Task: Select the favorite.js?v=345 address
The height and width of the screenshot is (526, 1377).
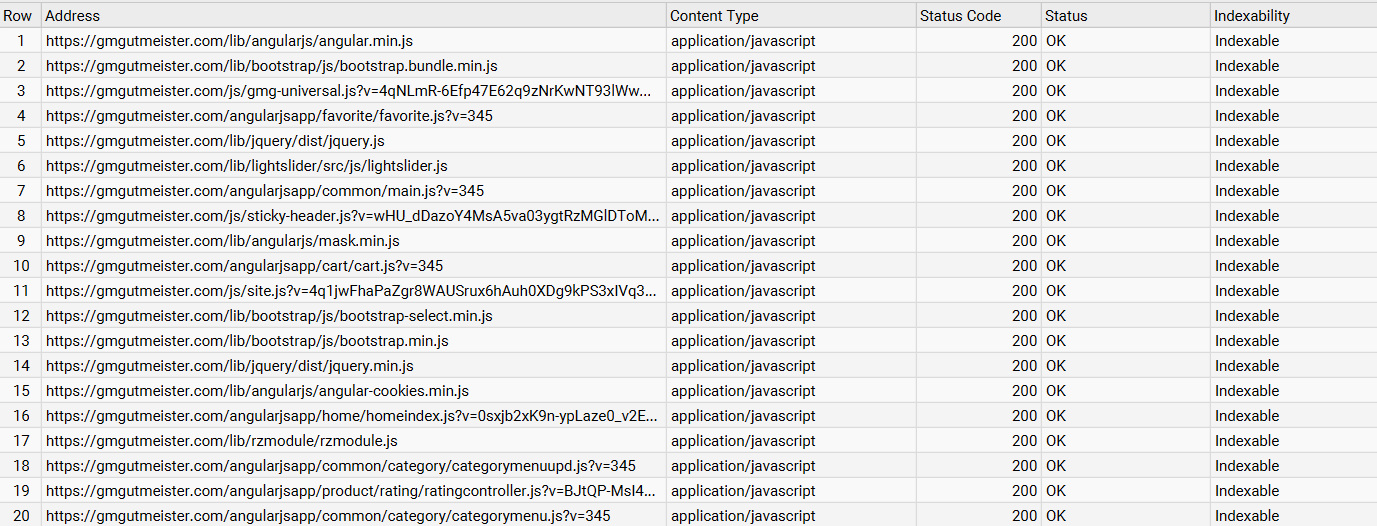Action: (269, 116)
